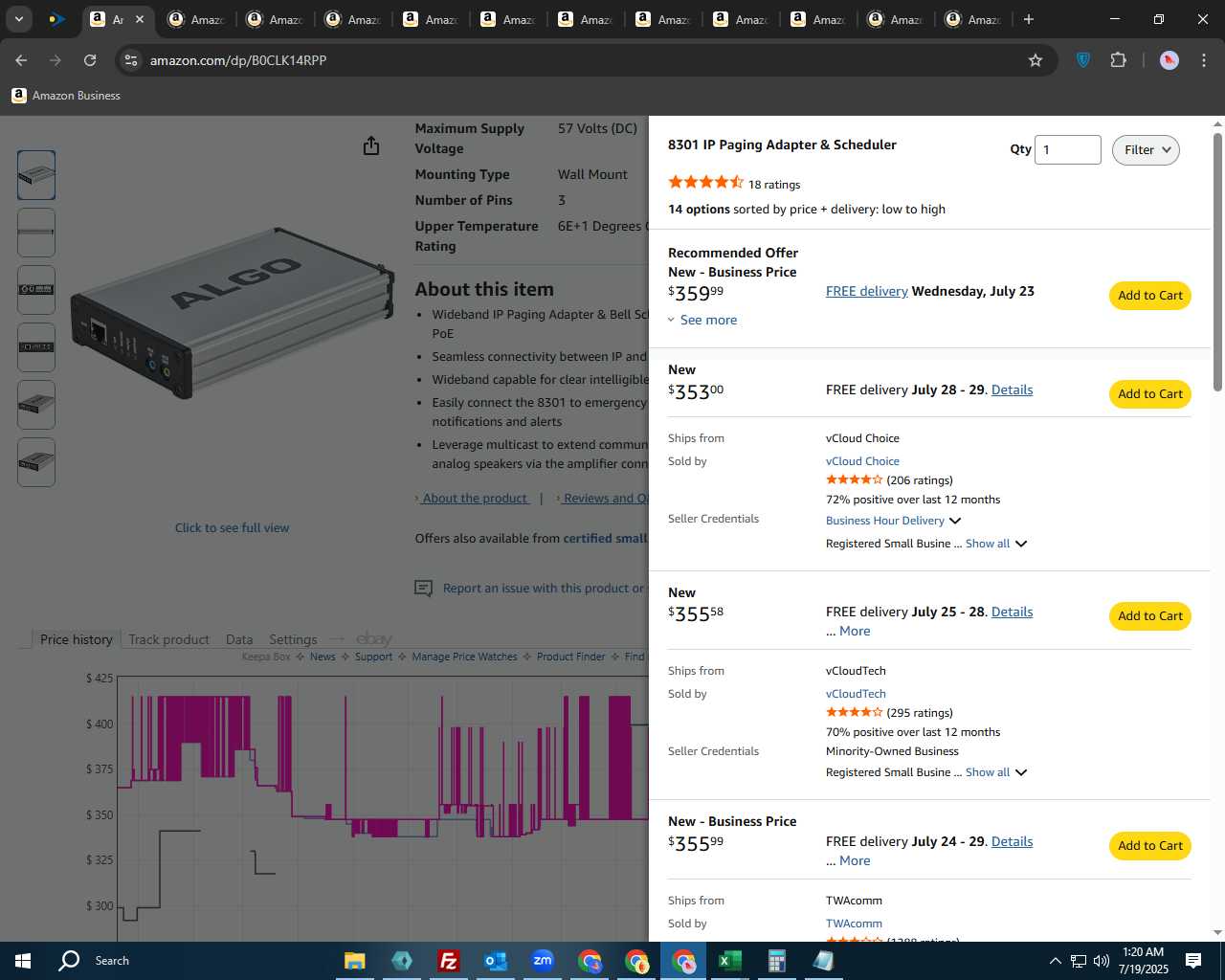Open Details for July 24 - 29 delivery
Viewport: 1225px width, 980px height.
click(1012, 841)
